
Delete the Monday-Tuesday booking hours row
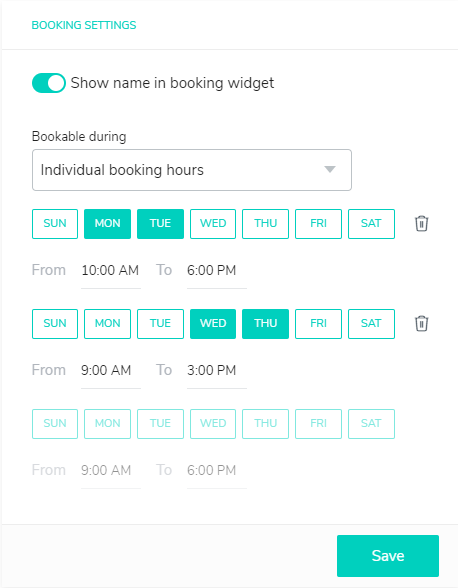pyautogui.click(x=421, y=224)
